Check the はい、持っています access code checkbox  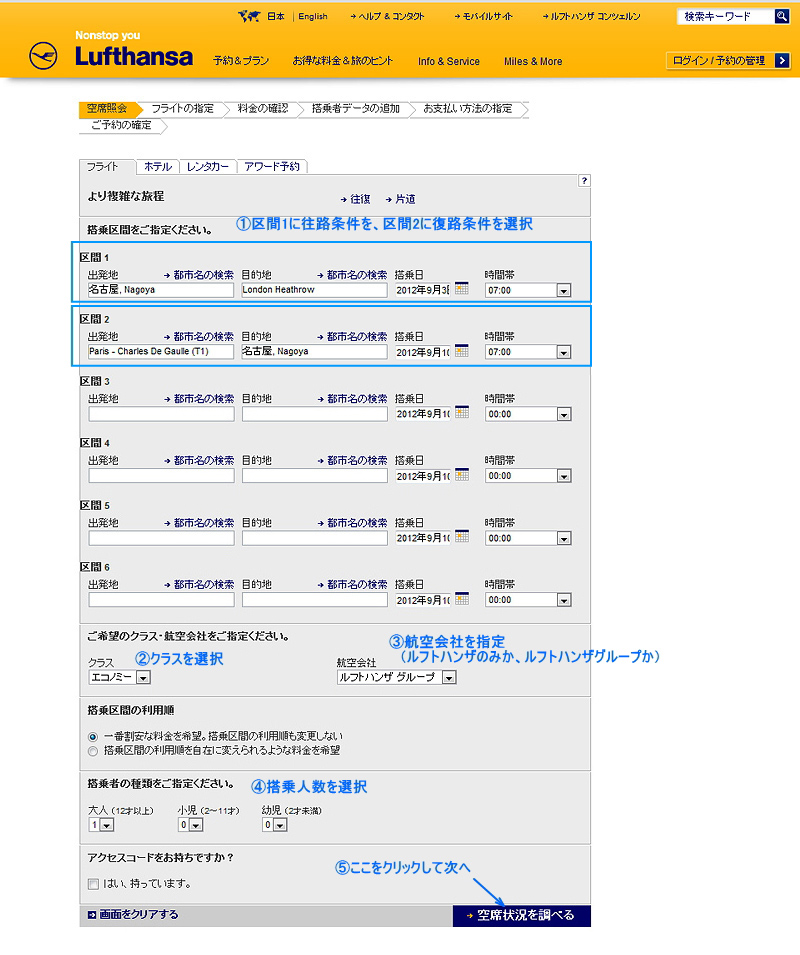coord(93,884)
